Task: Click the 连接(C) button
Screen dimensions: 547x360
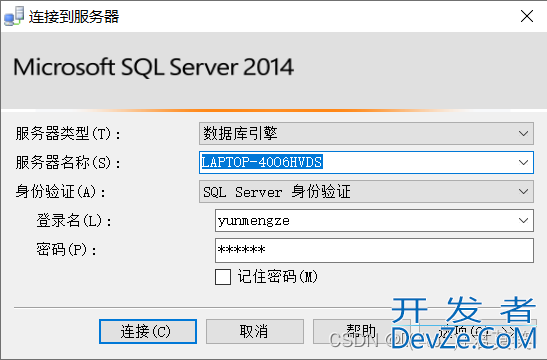Action: coord(148,331)
